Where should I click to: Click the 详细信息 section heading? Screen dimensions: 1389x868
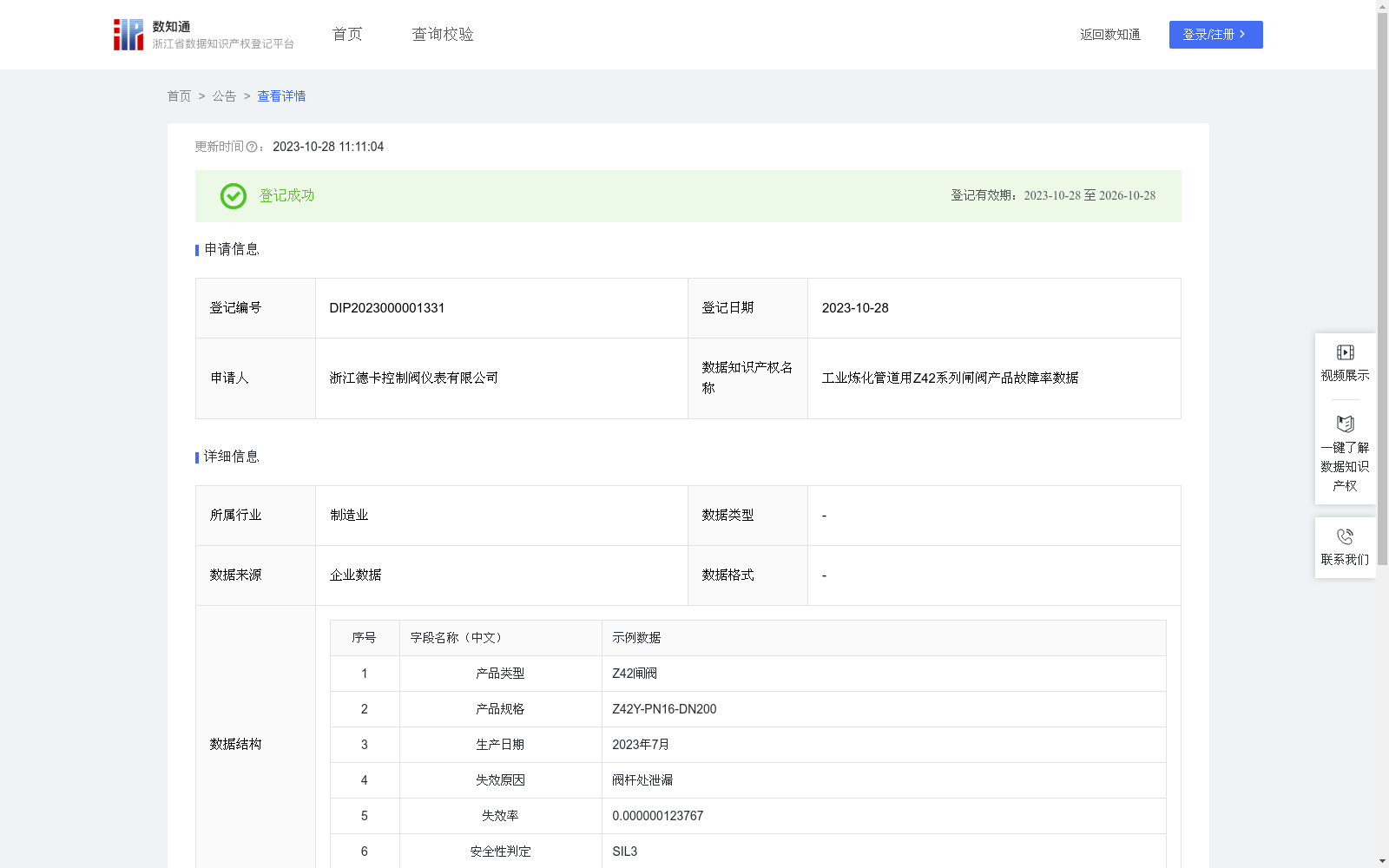232,457
